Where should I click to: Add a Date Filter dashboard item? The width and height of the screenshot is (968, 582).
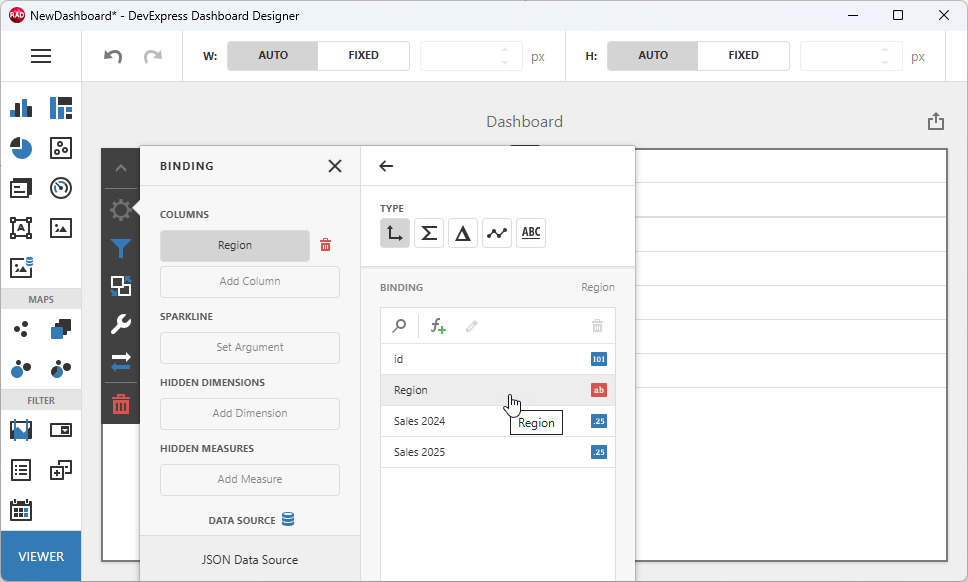pos(21,512)
